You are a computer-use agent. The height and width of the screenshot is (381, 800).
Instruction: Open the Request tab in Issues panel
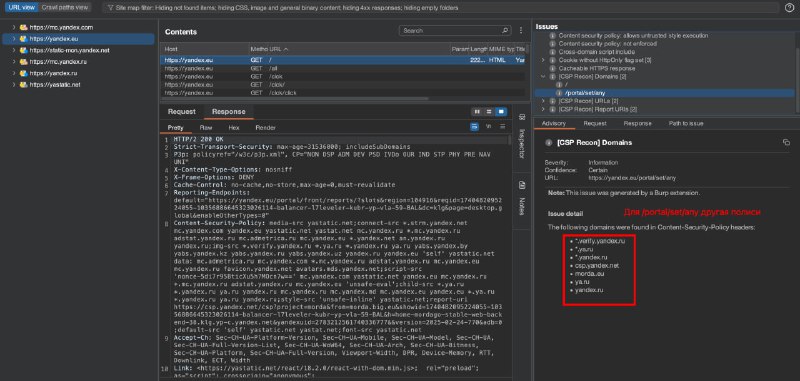(595, 123)
